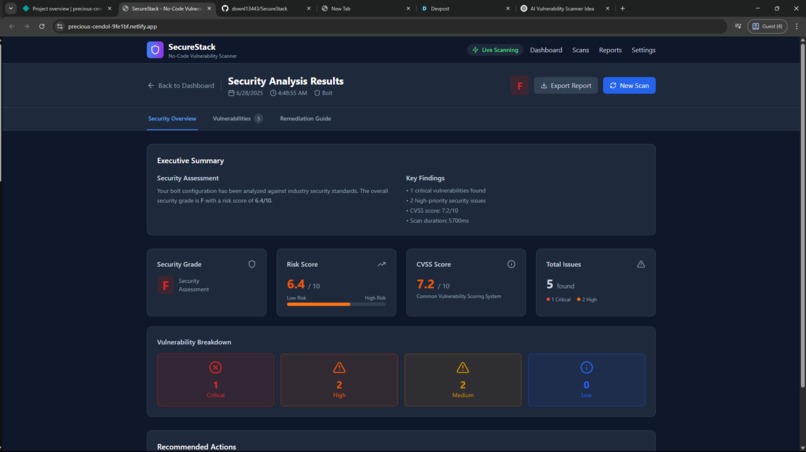Click the 6.4 risk score value
The image size is (806, 452).
coord(296,284)
